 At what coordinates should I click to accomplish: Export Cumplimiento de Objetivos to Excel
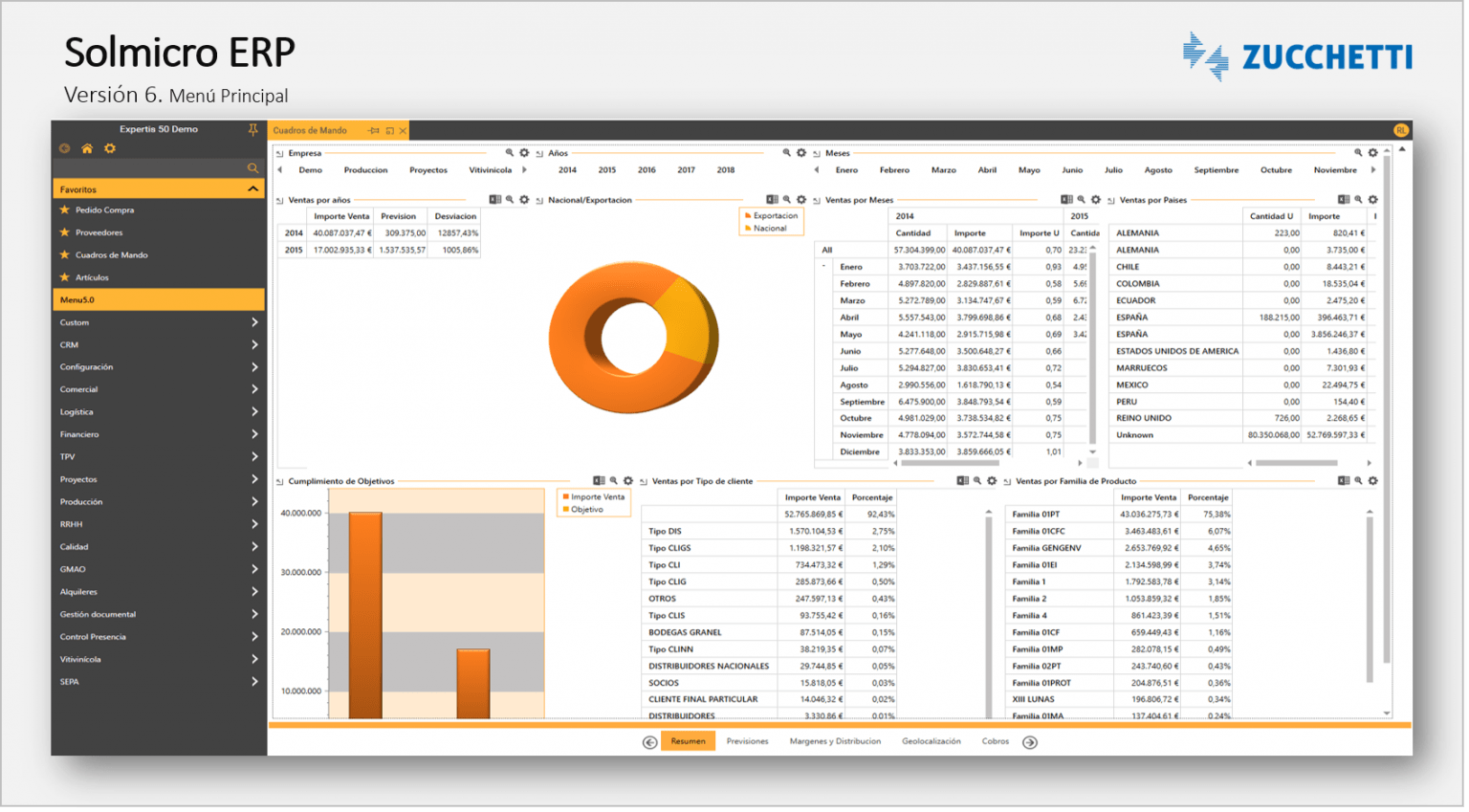(601, 483)
